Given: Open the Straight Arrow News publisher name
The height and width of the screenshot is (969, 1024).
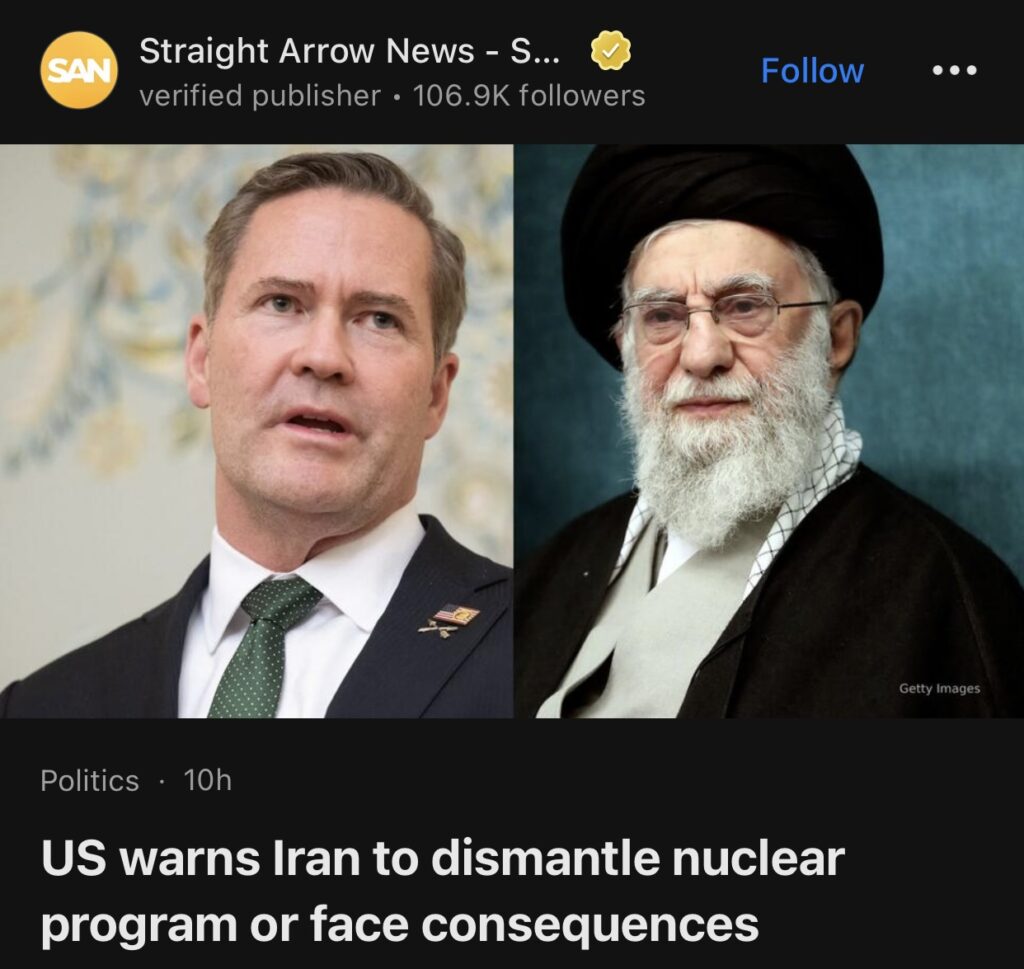Looking at the screenshot, I should click(349, 50).
